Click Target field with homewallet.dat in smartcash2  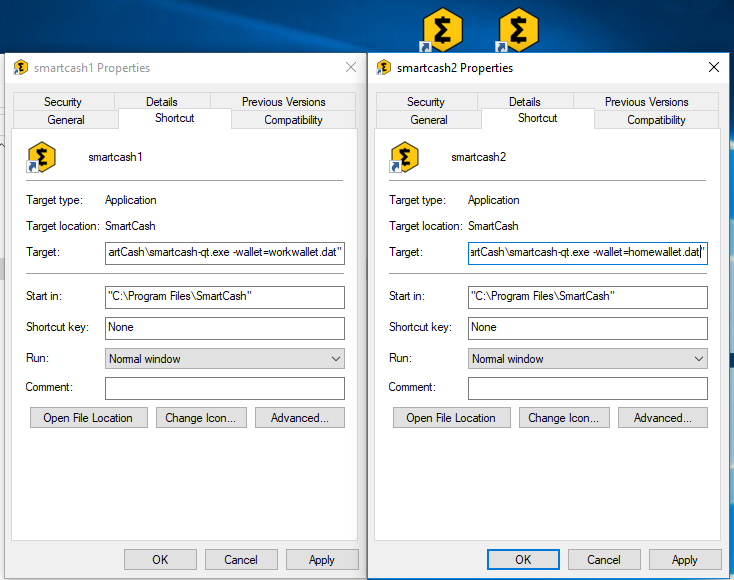tap(587, 253)
